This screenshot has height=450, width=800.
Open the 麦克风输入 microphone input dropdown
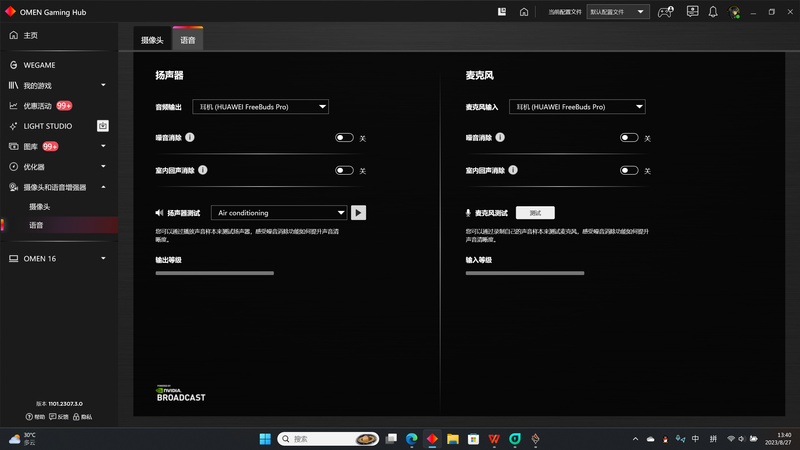(577, 107)
